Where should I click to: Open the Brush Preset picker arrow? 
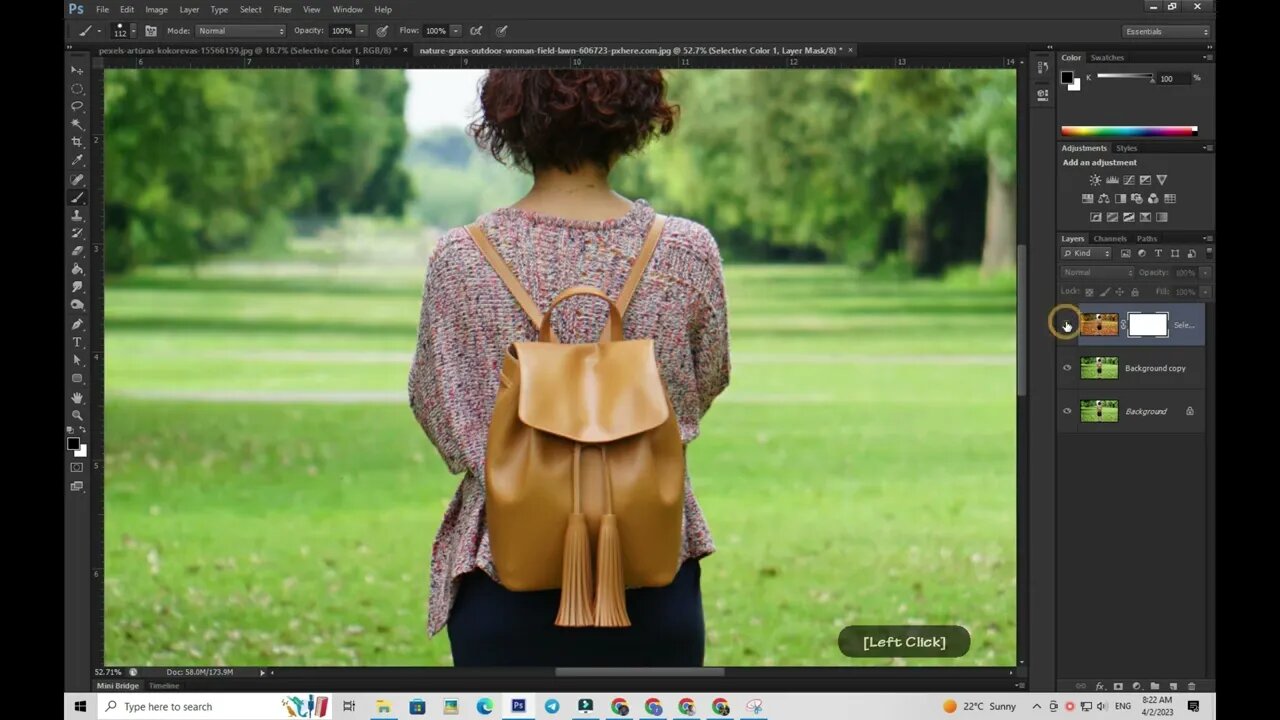coord(133,31)
